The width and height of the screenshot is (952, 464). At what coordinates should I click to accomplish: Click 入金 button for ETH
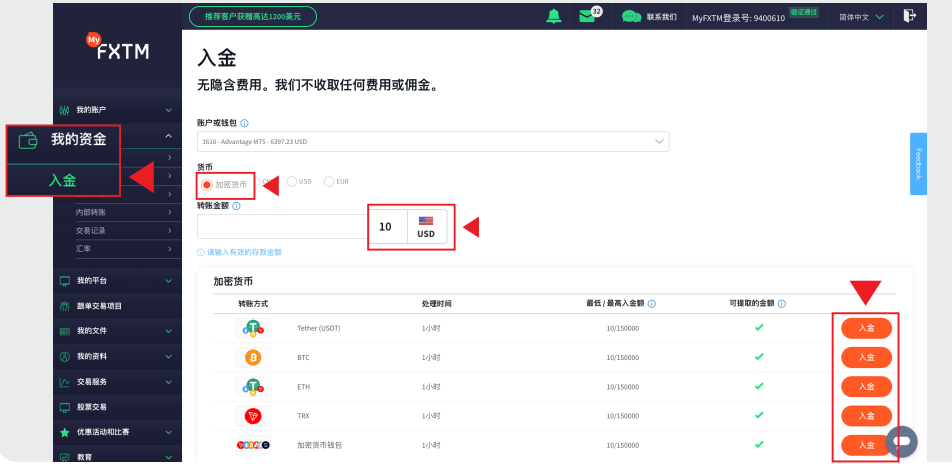coord(866,386)
